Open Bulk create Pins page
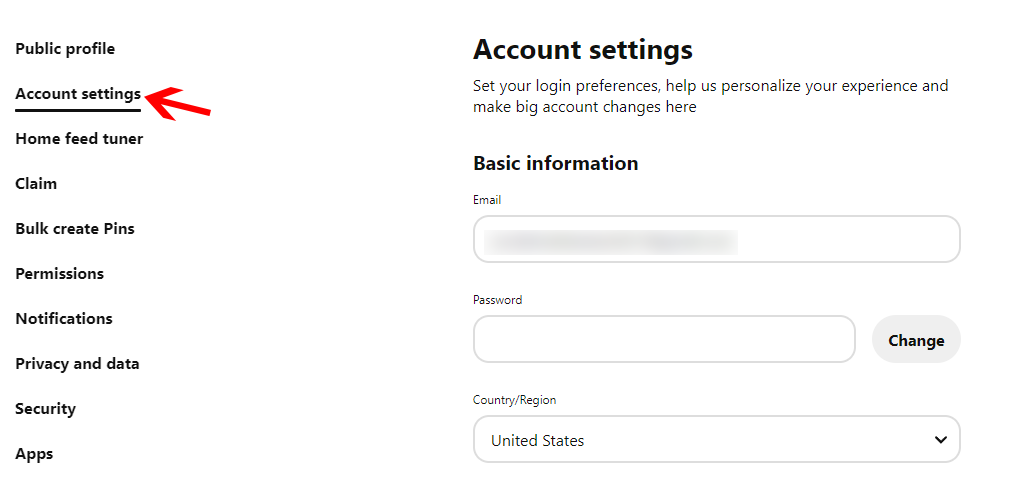This screenshot has width=1022, height=483. pos(75,229)
